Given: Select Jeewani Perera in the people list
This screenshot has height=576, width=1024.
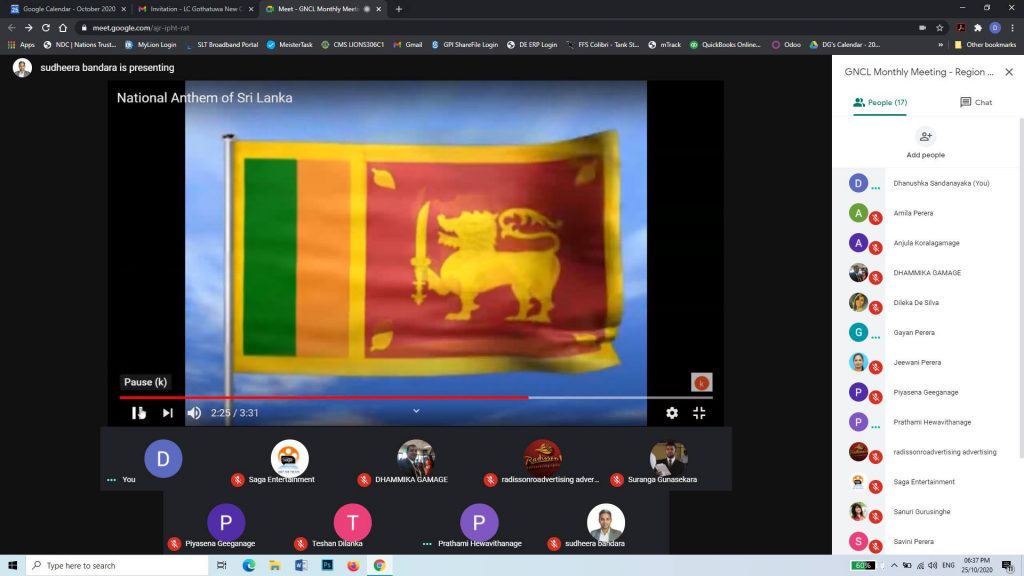Looking at the screenshot, I should tap(925, 363).
